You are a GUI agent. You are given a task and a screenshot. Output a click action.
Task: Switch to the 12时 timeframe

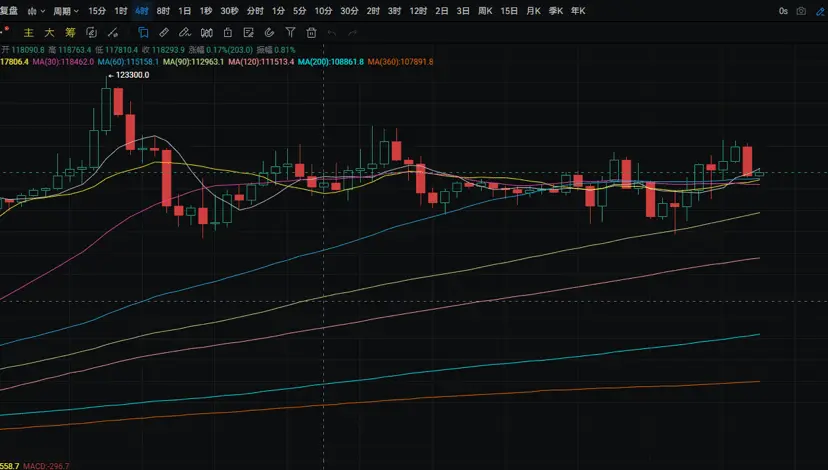click(x=418, y=11)
